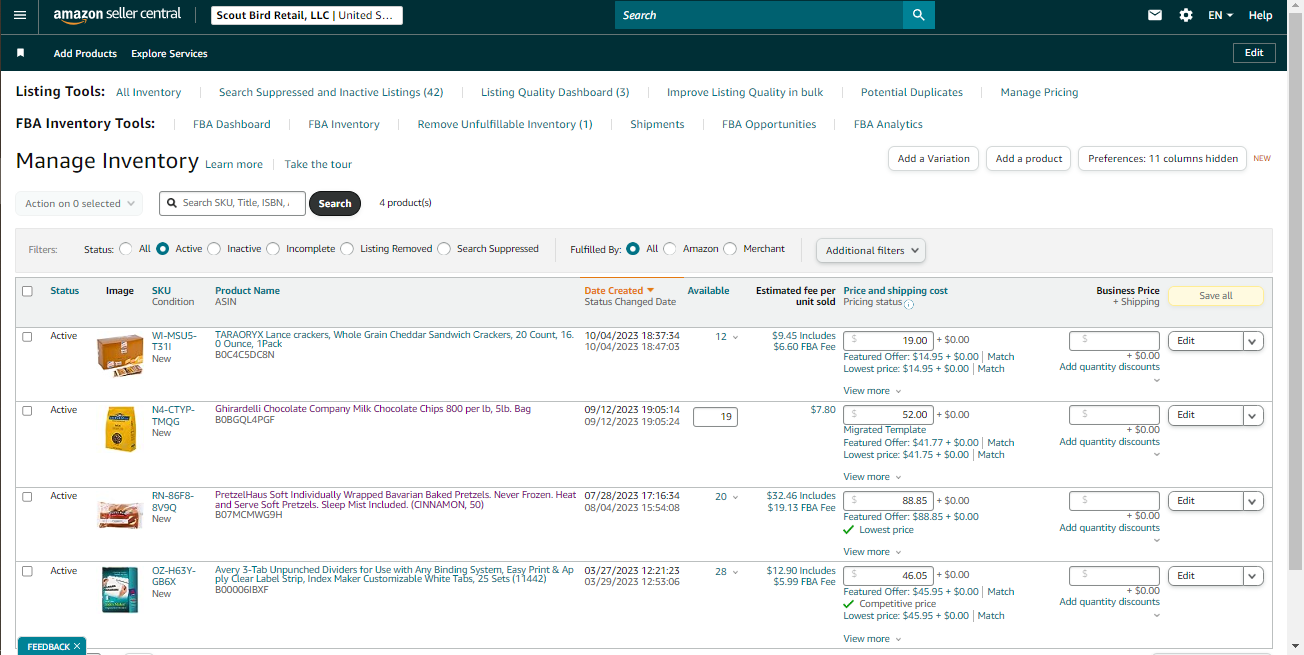Sort by Date Created column header

coord(619,291)
